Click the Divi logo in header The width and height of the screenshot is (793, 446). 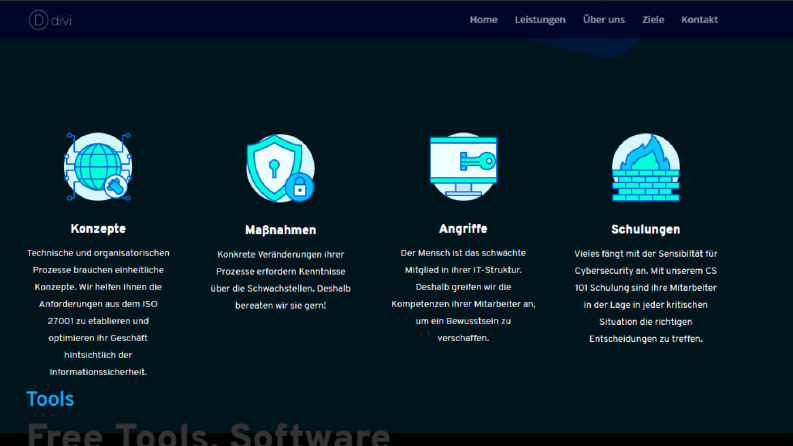[x=50, y=20]
